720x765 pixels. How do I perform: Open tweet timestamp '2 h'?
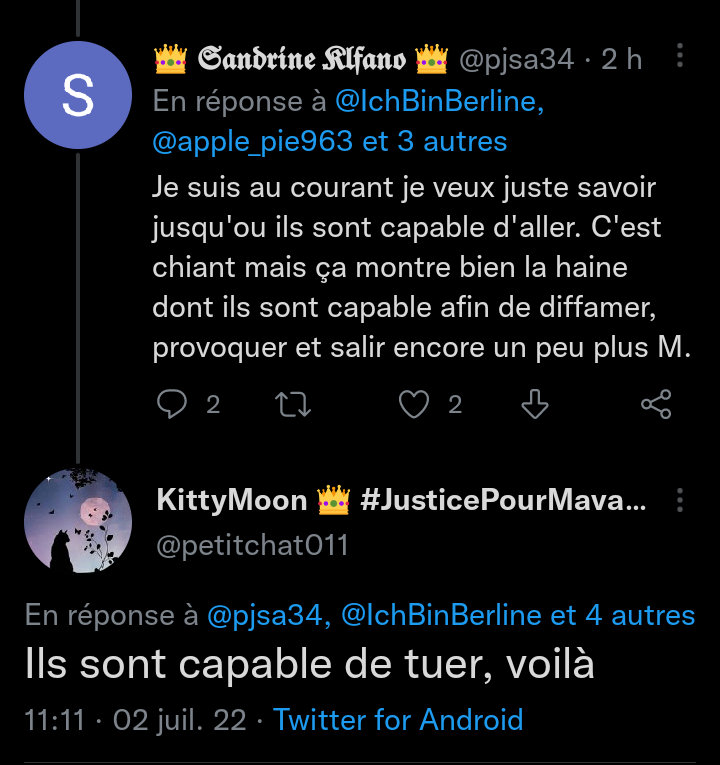click(621, 60)
